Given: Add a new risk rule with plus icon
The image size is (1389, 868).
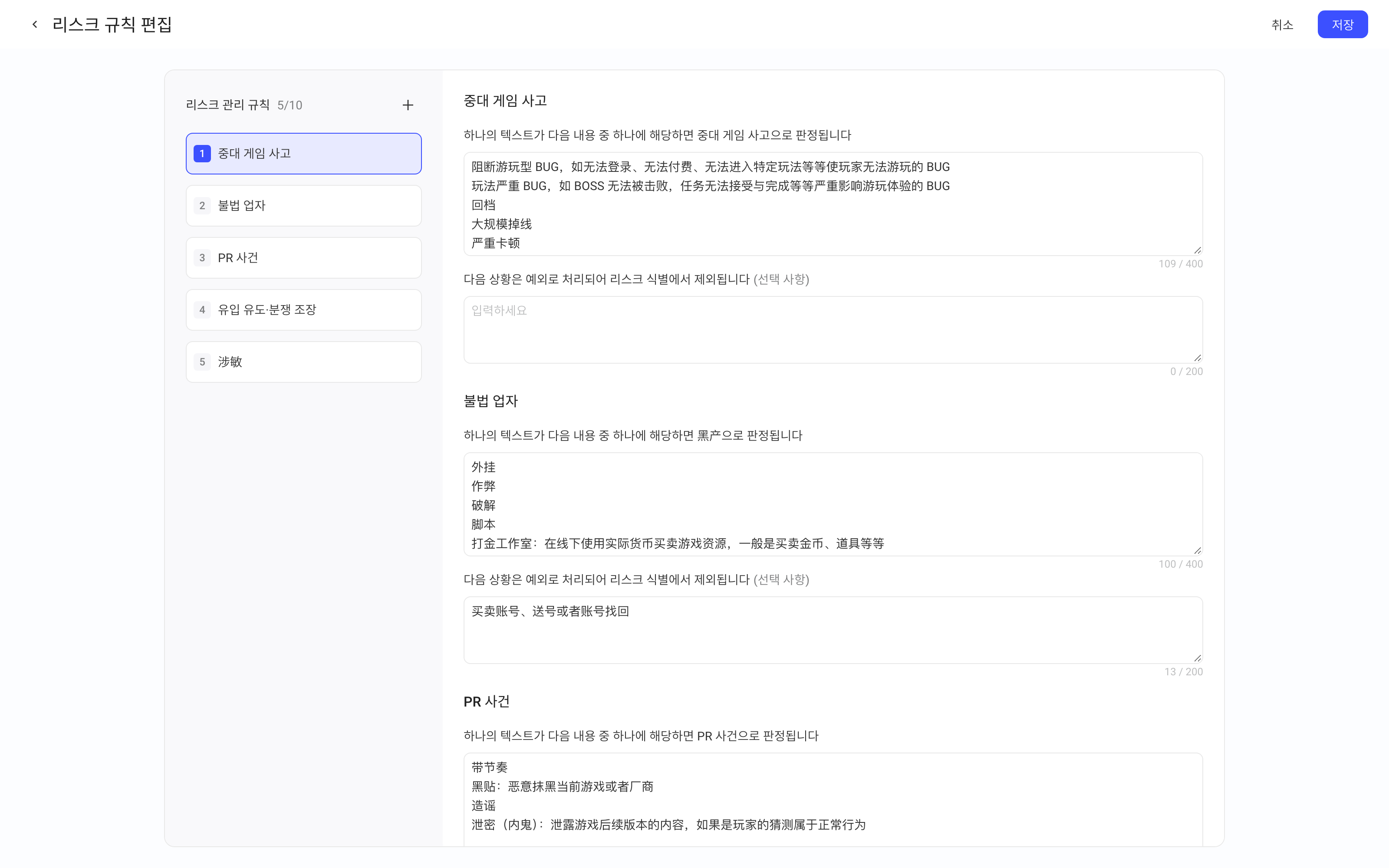Looking at the screenshot, I should tap(408, 105).
